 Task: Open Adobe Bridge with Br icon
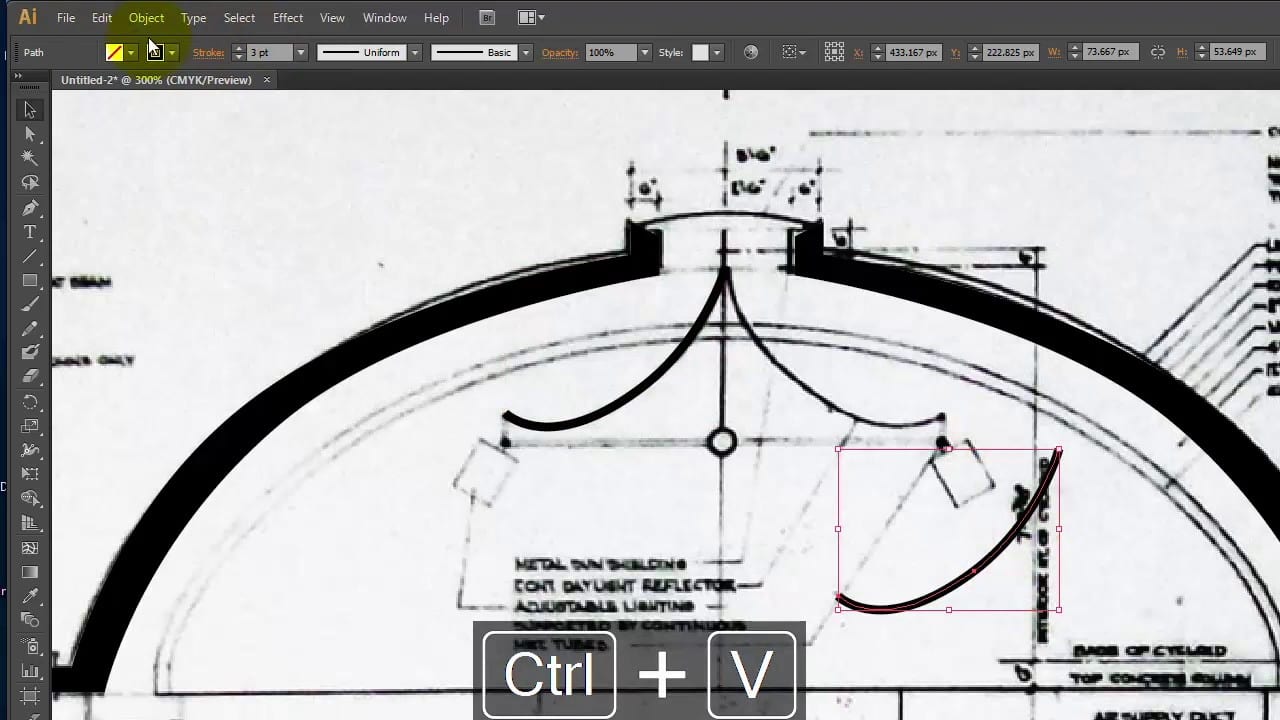pos(487,18)
